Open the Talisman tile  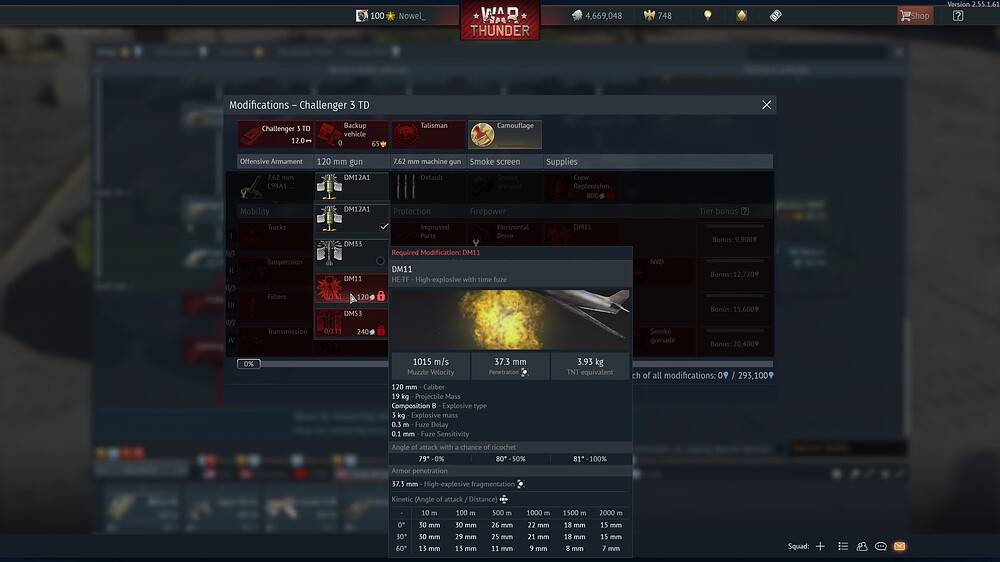point(428,134)
